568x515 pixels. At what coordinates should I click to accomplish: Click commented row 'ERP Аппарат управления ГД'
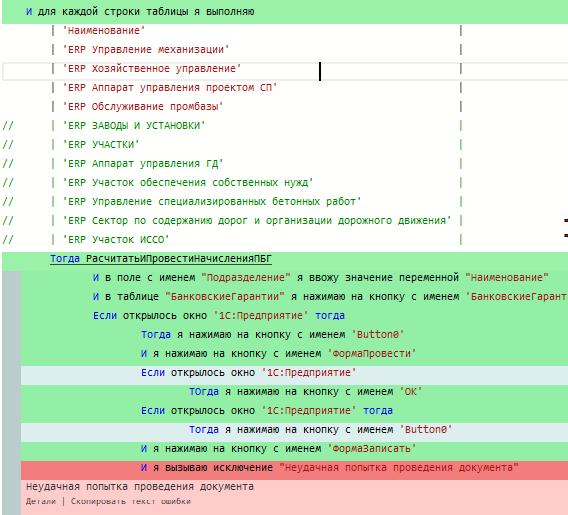(x=143, y=164)
